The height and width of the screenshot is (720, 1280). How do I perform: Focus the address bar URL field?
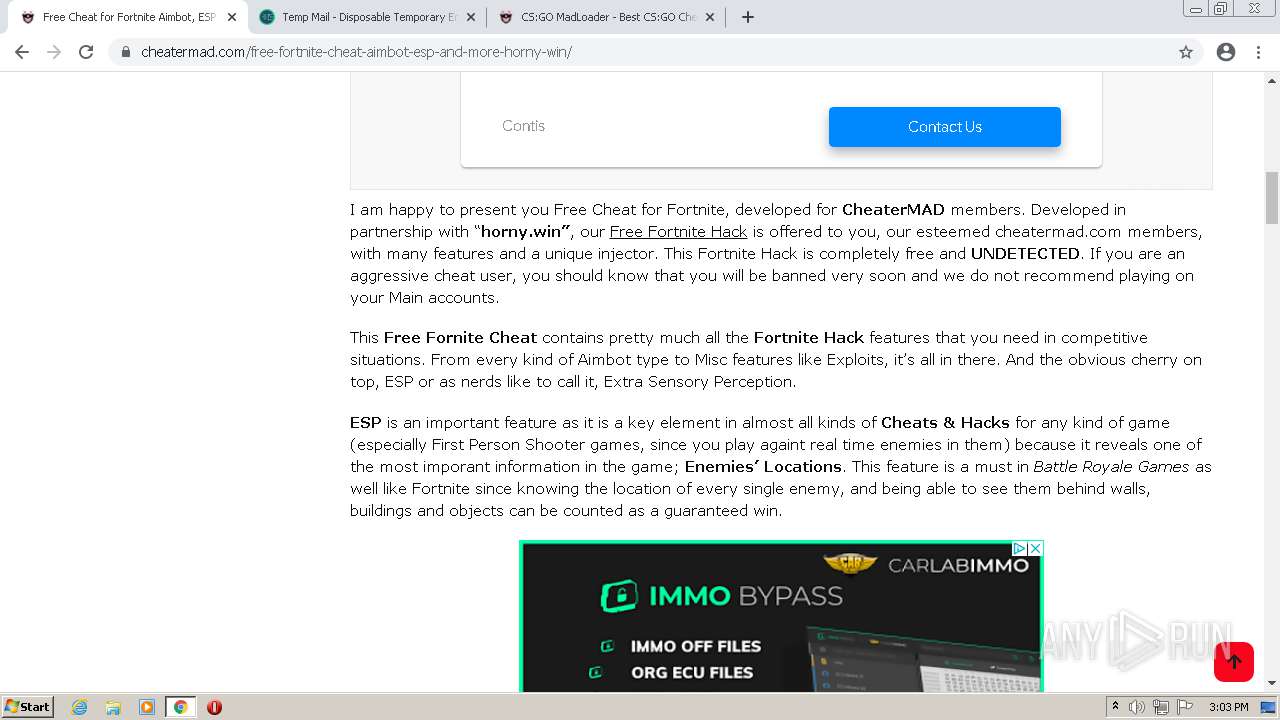pos(655,52)
